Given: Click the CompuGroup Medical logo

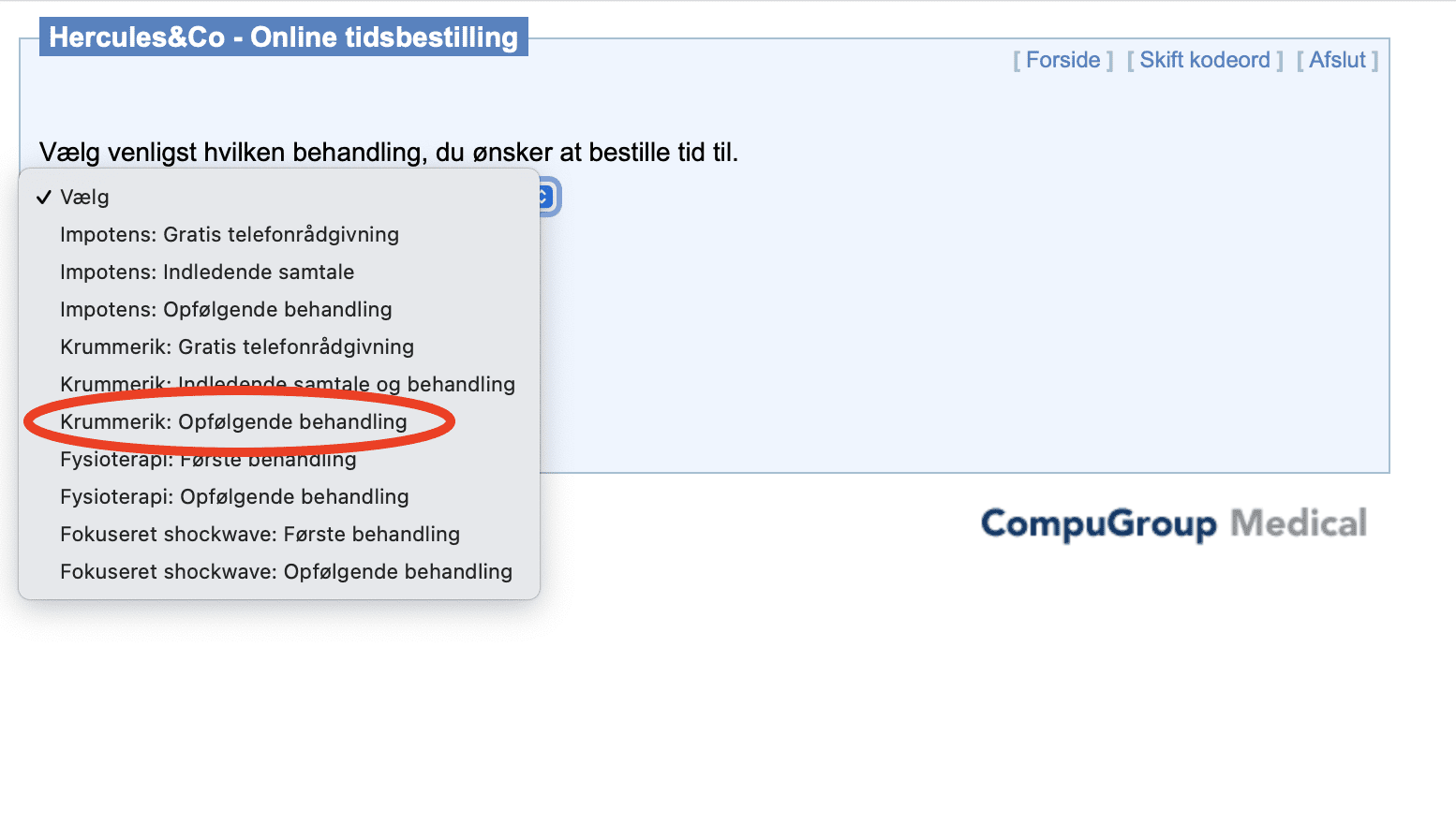Looking at the screenshot, I should click(1174, 523).
